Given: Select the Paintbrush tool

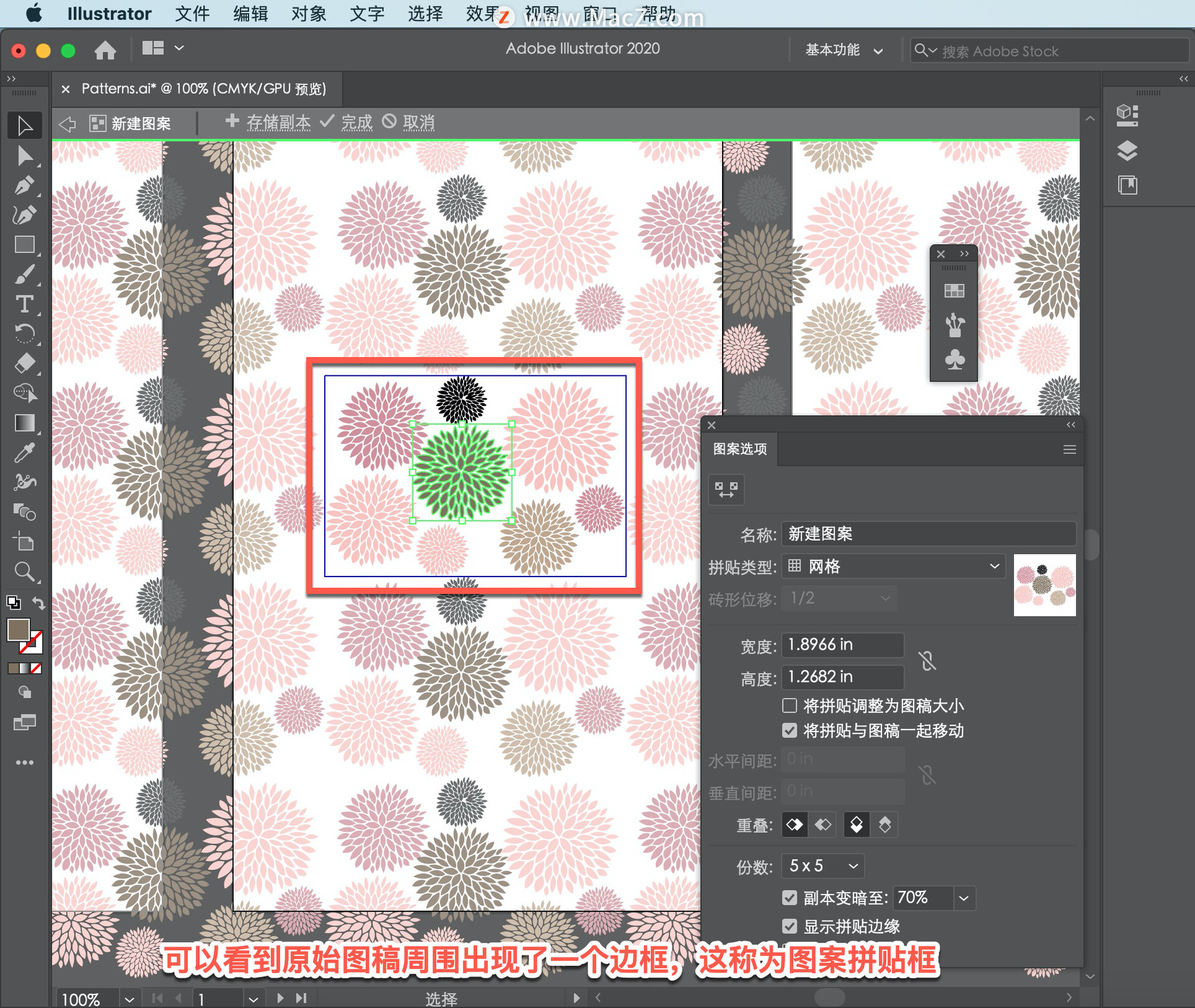Looking at the screenshot, I should (25, 275).
